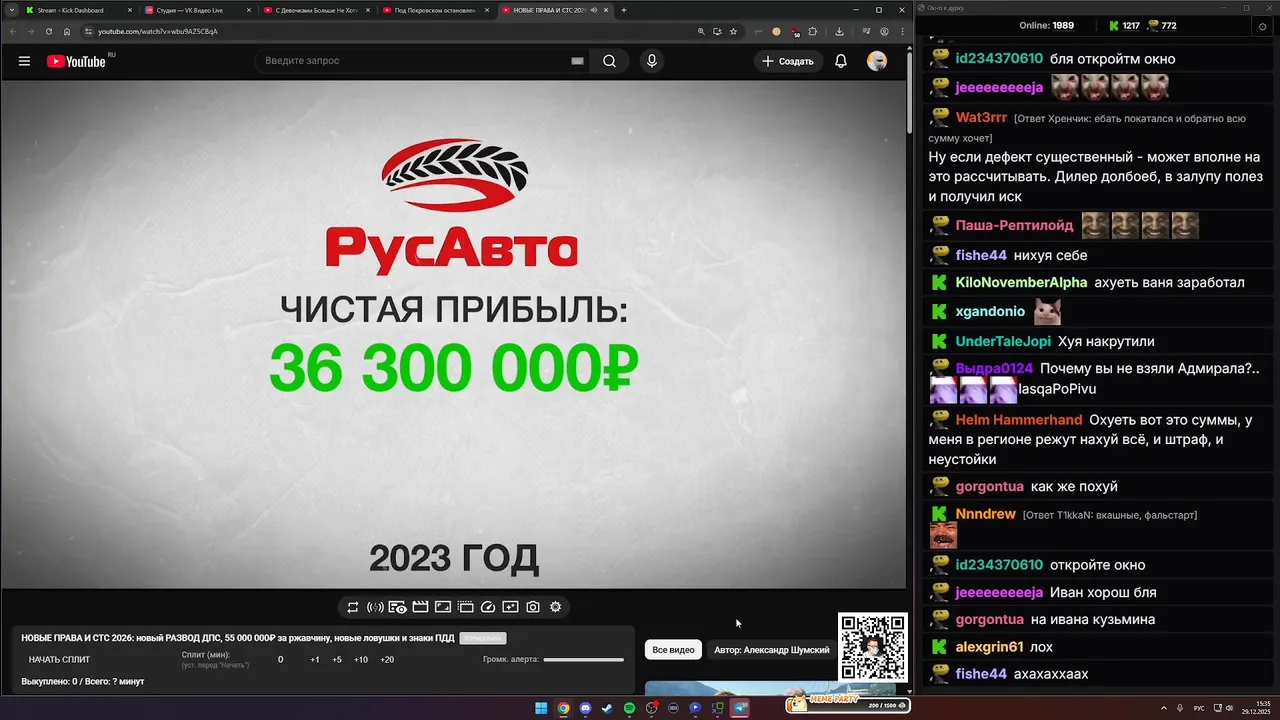
Task: Click the browser back arrow
Action: pos(12,31)
